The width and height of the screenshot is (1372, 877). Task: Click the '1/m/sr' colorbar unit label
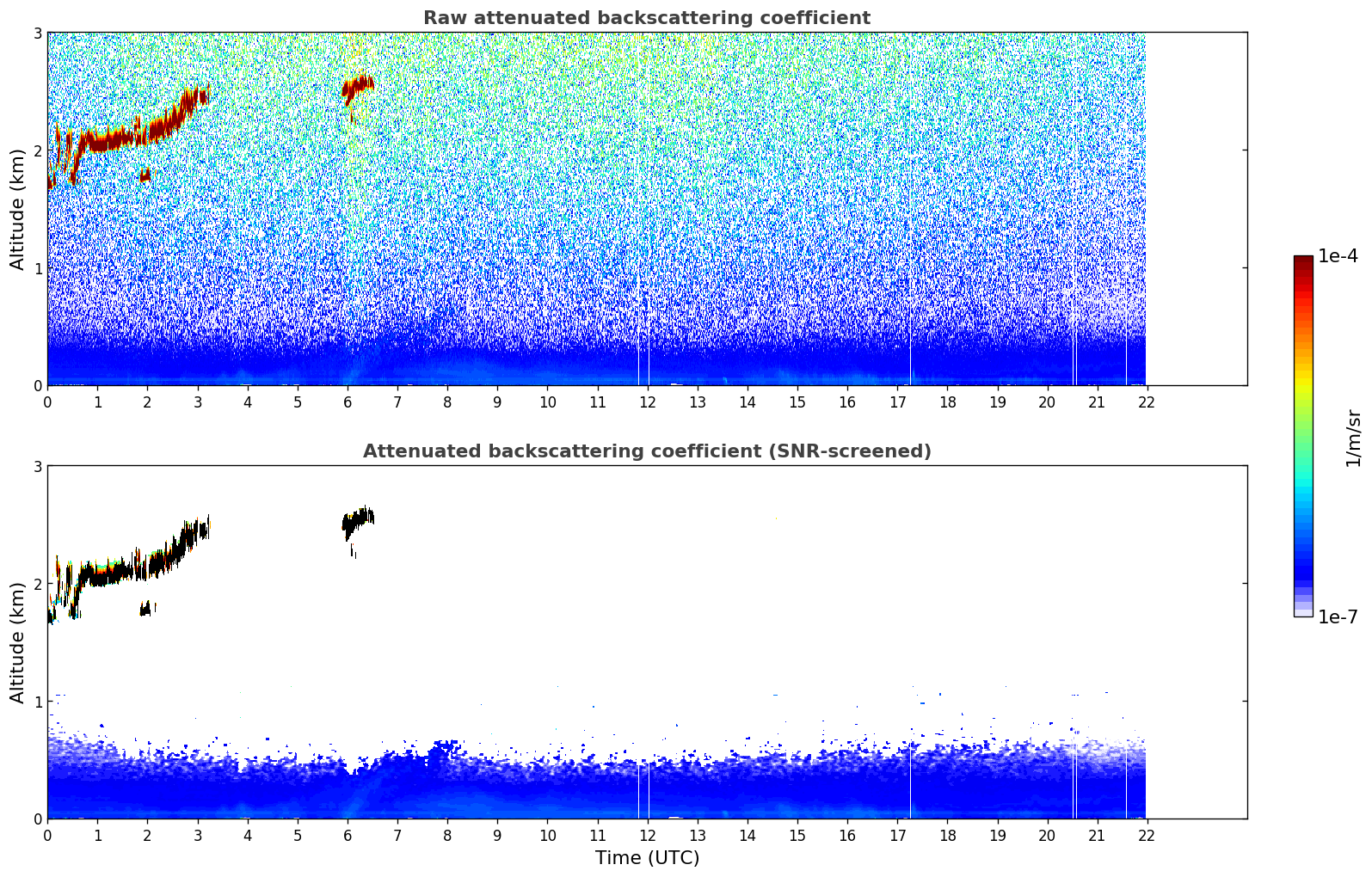pos(1353,438)
